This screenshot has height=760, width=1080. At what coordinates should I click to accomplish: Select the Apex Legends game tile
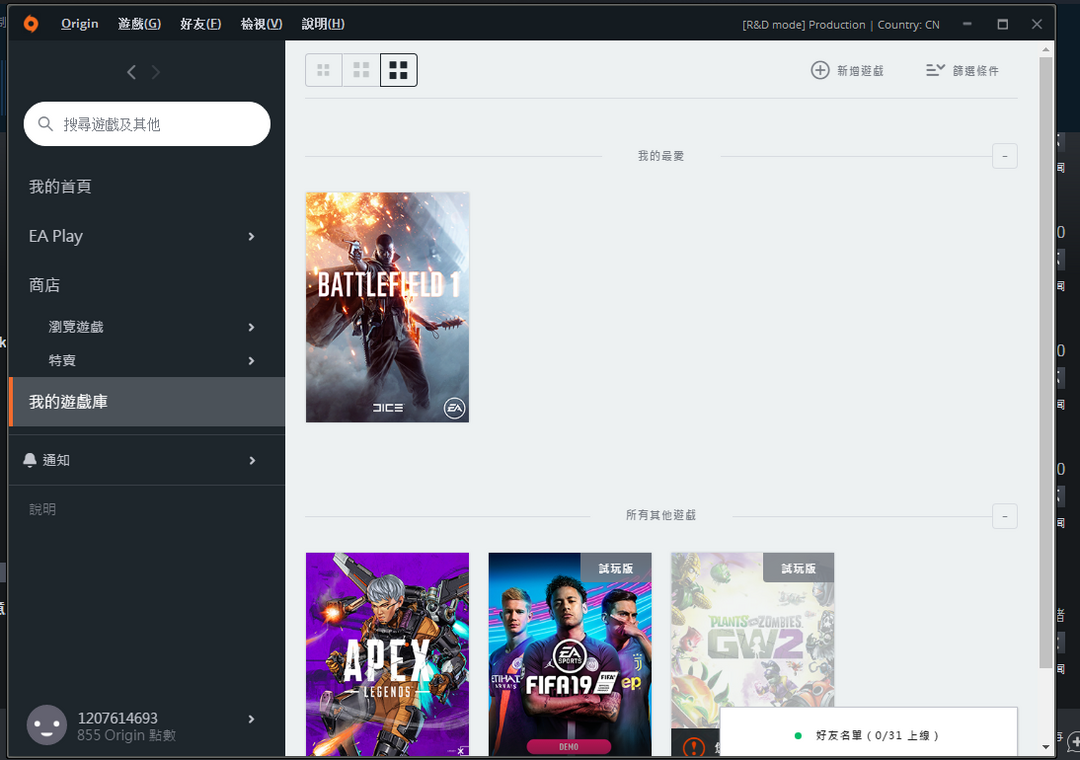388,654
